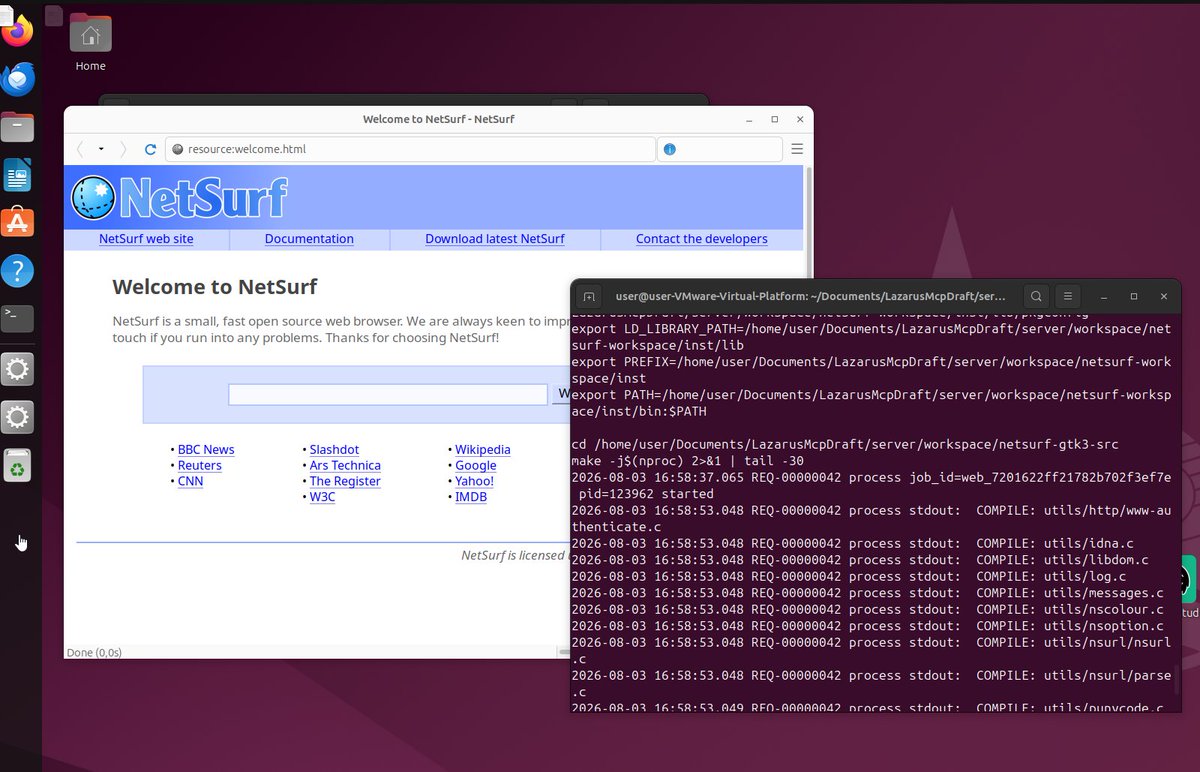This screenshot has width=1200, height=772.
Task: Open the Yahoo! link
Action: (x=474, y=482)
